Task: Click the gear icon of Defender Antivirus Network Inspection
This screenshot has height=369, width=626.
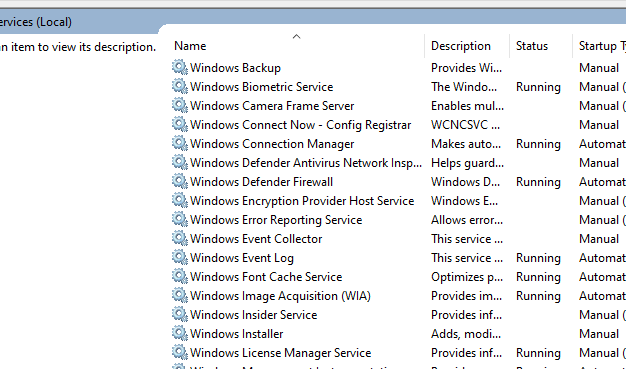Action: click(x=180, y=162)
